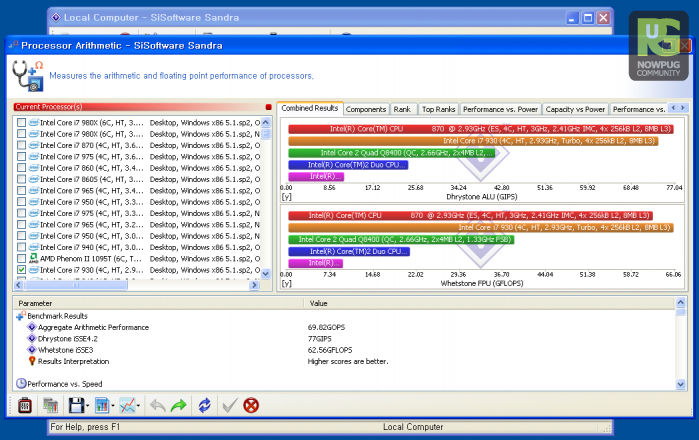Switch to the Components tab
Viewport: 699px width, 440px height.
click(x=366, y=109)
